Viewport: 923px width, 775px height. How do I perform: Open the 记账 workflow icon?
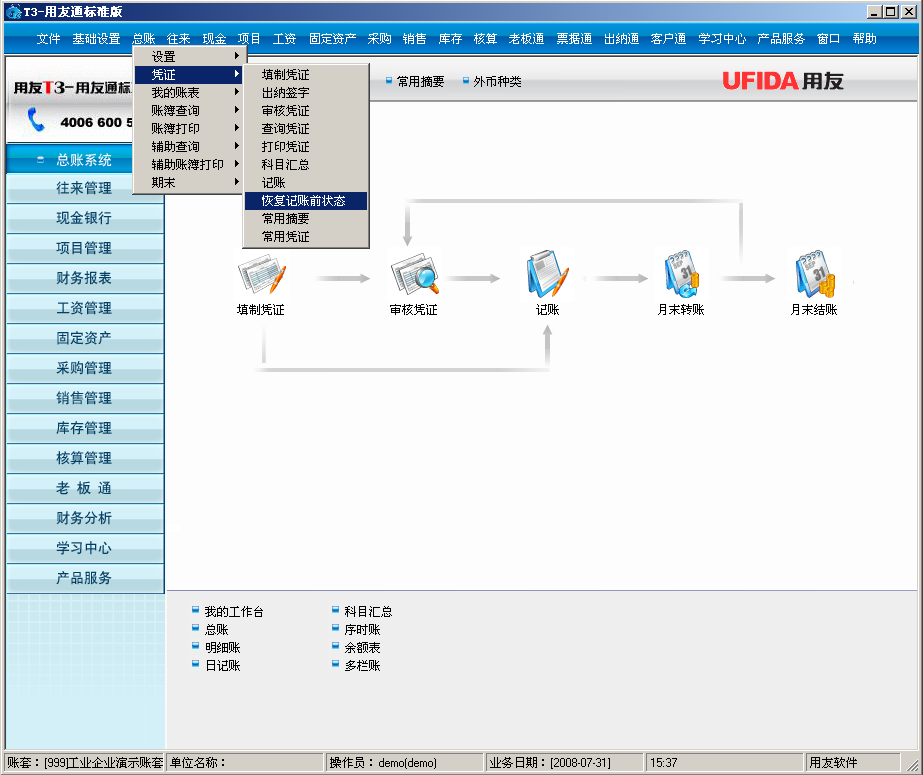[x=547, y=274]
